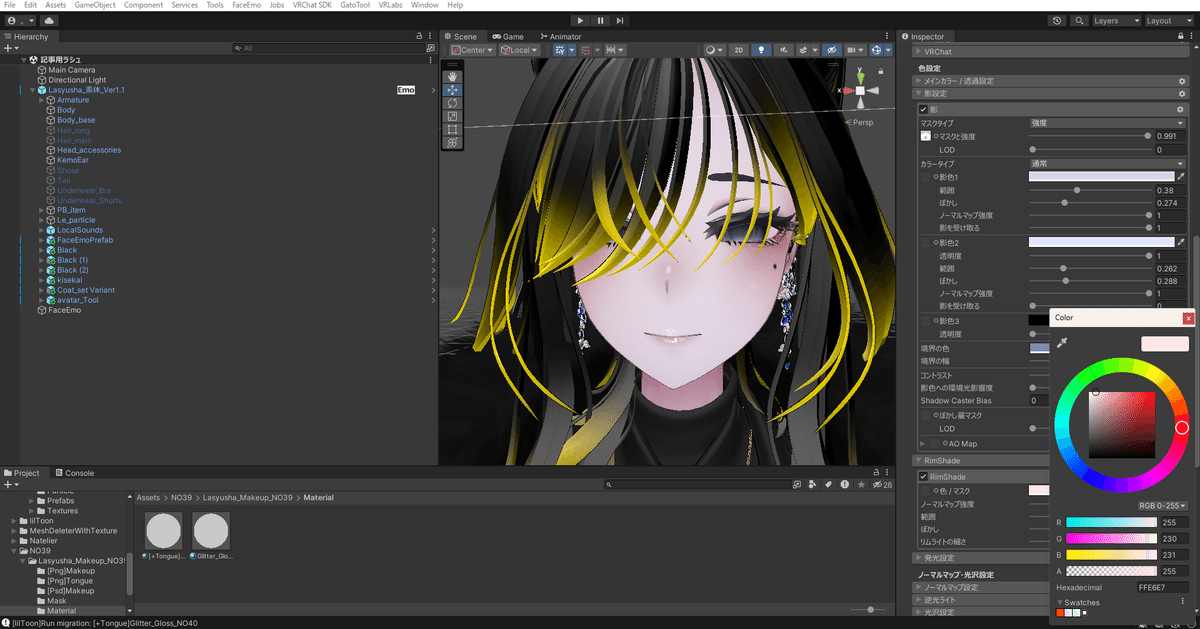This screenshot has height=629, width=1200.
Task: Open Scene camera settings icon
Action: coord(855,50)
